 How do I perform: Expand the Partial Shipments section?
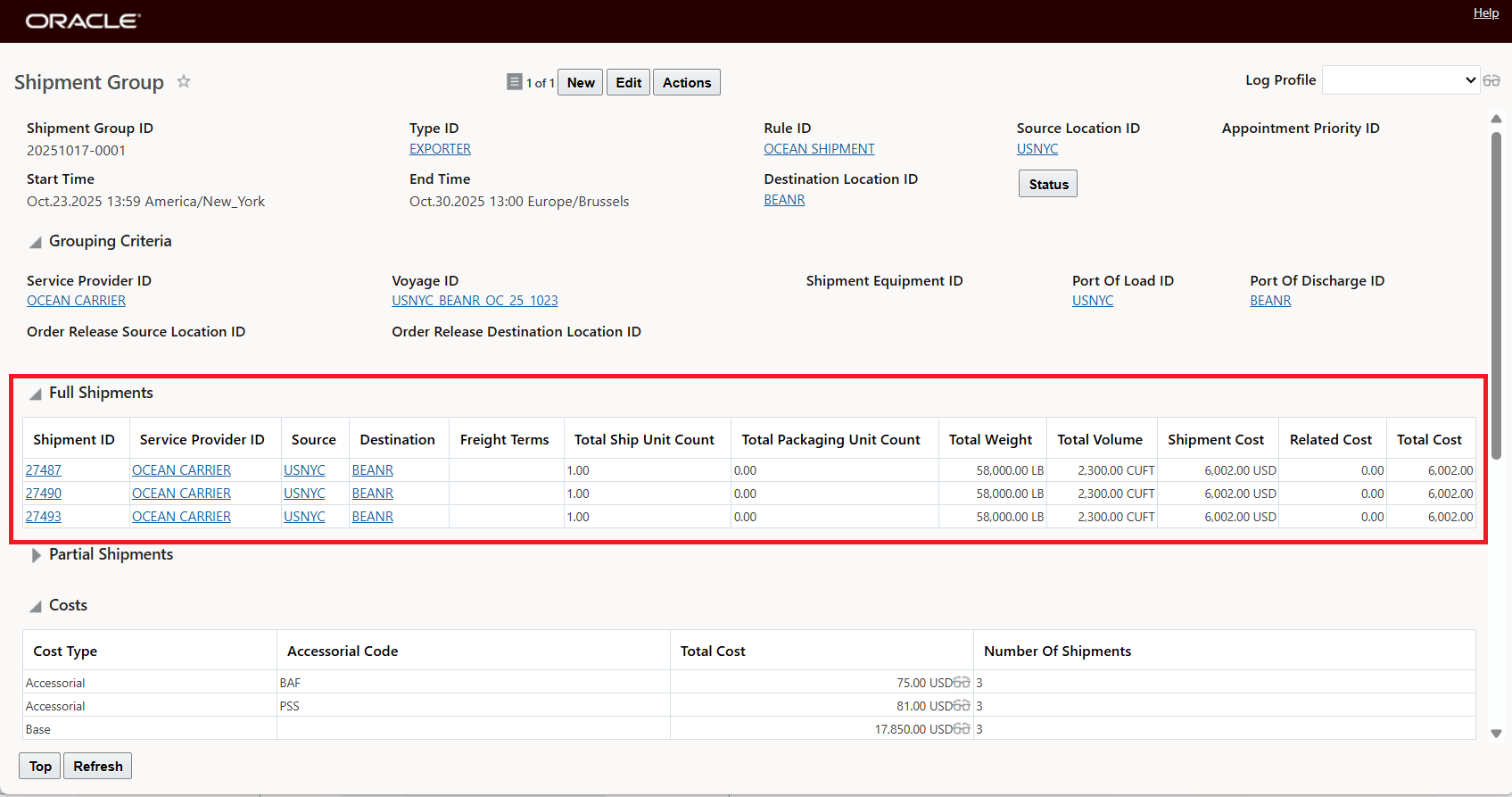coord(36,555)
